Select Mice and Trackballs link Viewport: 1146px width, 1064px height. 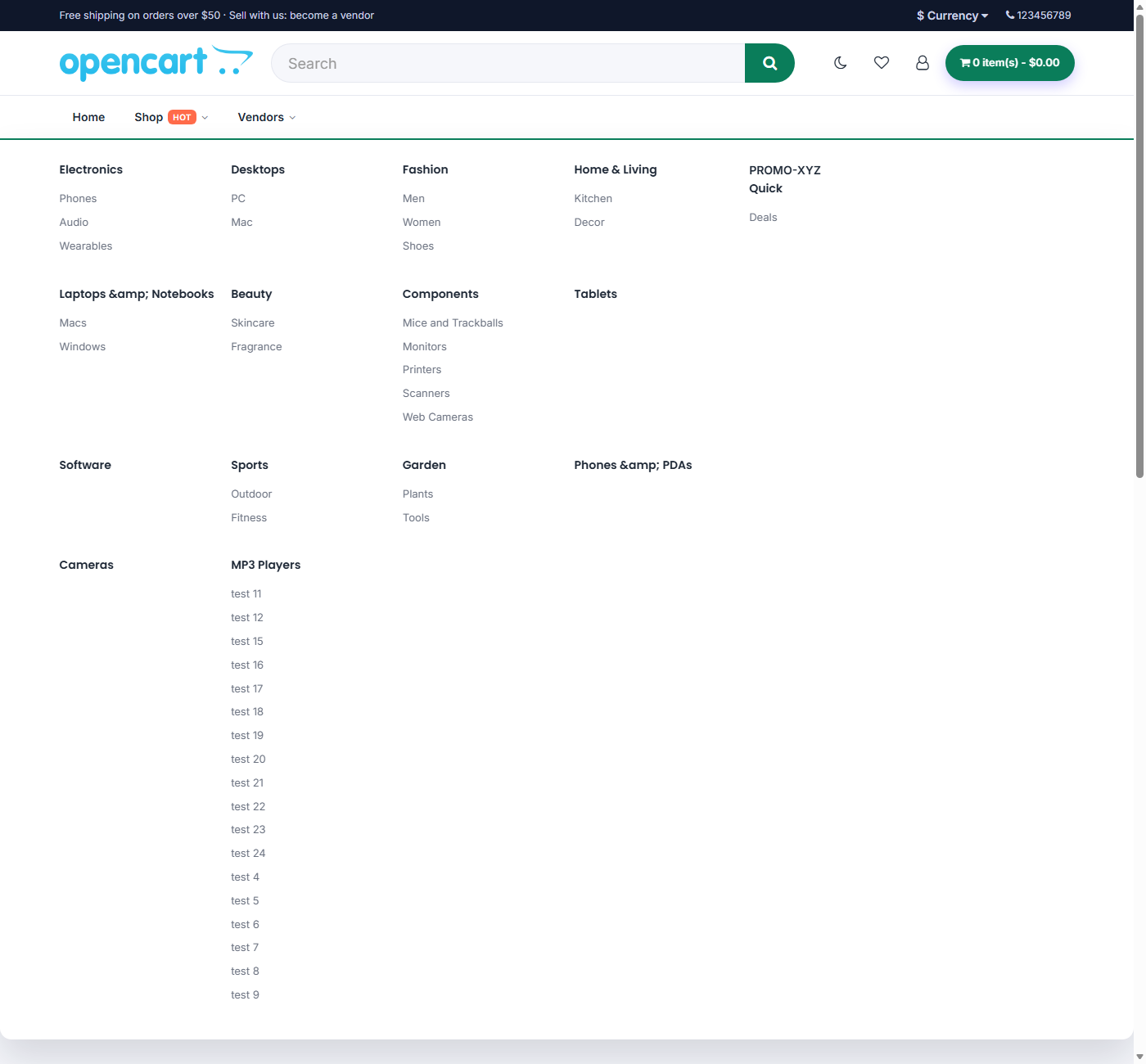[x=453, y=322]
